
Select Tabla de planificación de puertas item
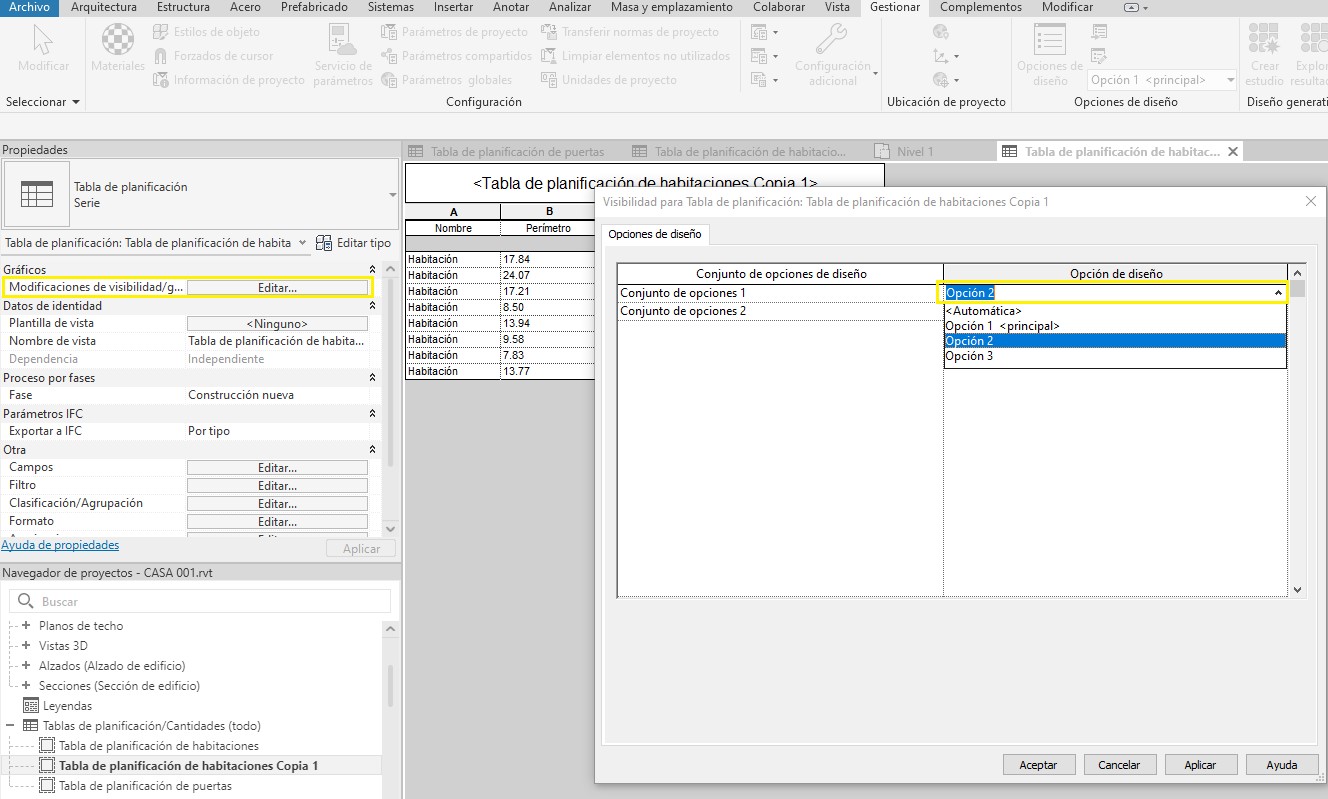(x=145, y=786)
